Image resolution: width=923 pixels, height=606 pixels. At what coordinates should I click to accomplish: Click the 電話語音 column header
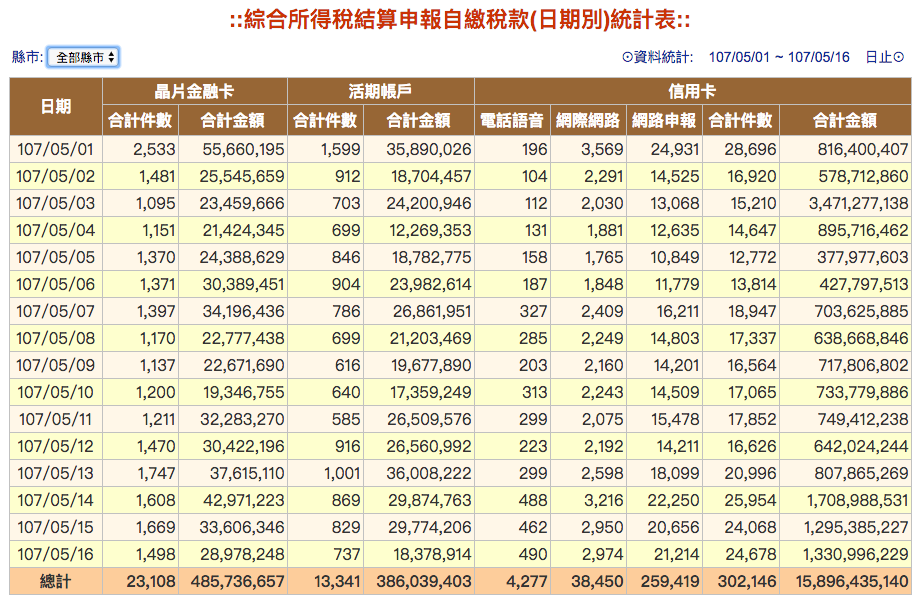(x=511, y=121)
